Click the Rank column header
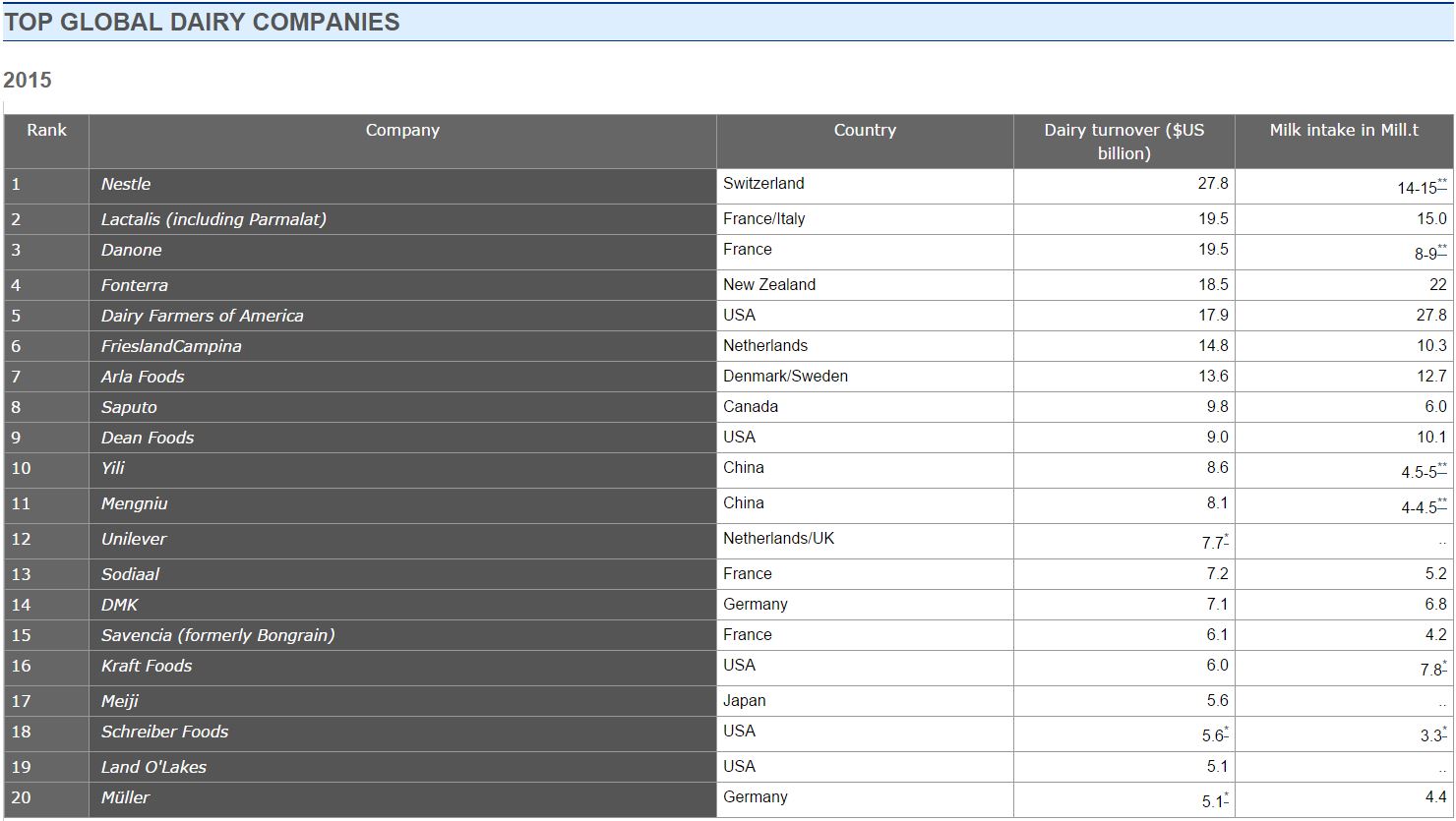The height and width of the screenshot is (821, 1456). pyautogui.click(x=46, y=142)
